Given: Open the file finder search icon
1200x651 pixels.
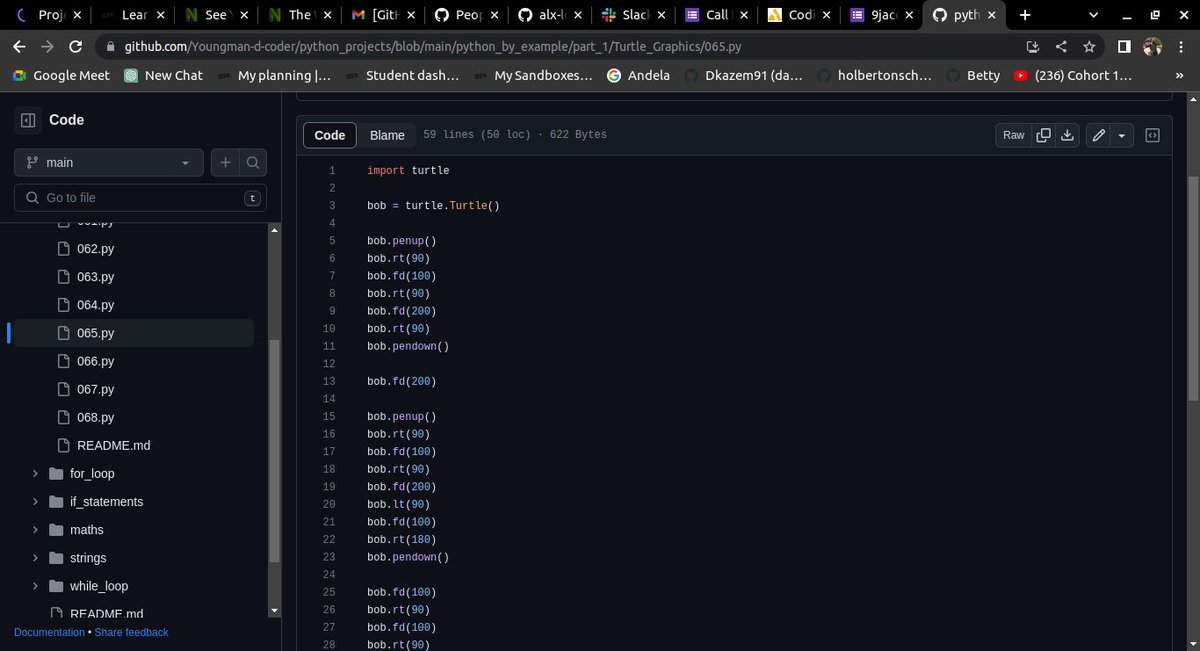Looking at the screenshot, I should click(x=254, y=161).
